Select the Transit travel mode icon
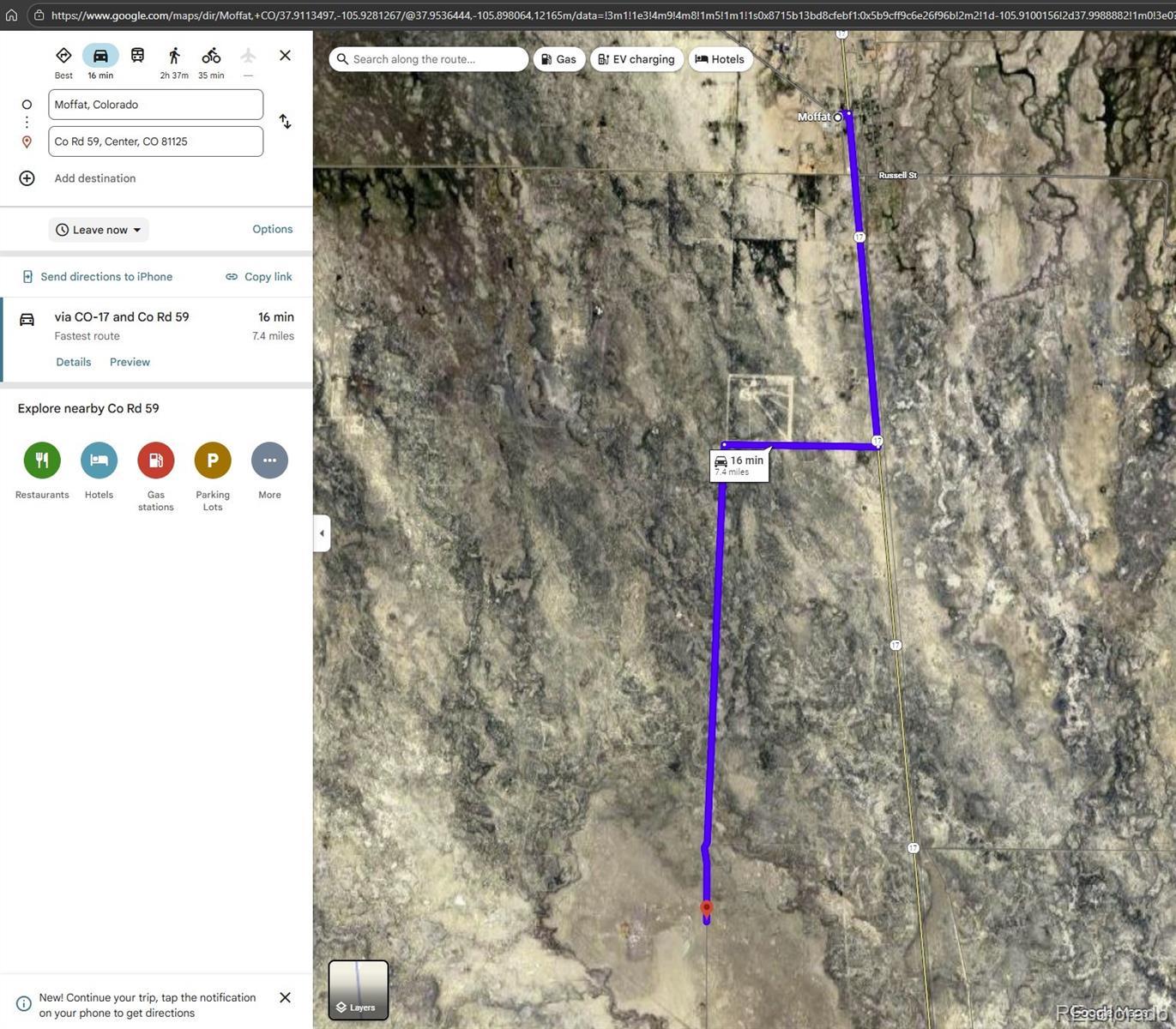The height and width of the screenshot is (1029, 1176). pos(137,56)
